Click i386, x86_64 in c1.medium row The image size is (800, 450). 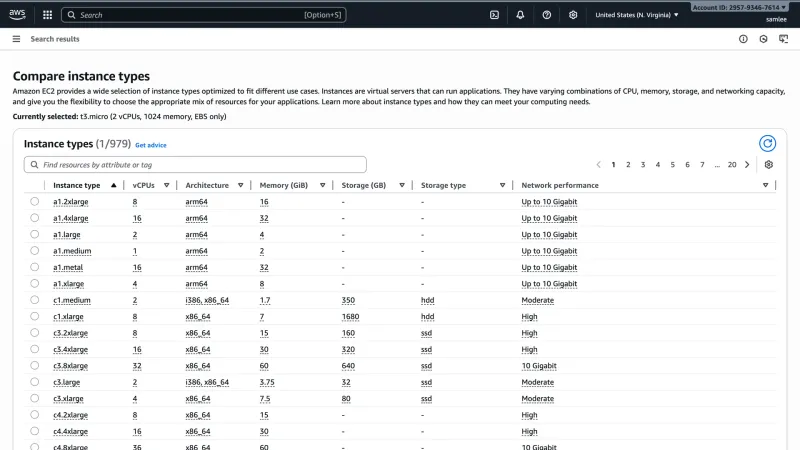coord(207,300)
